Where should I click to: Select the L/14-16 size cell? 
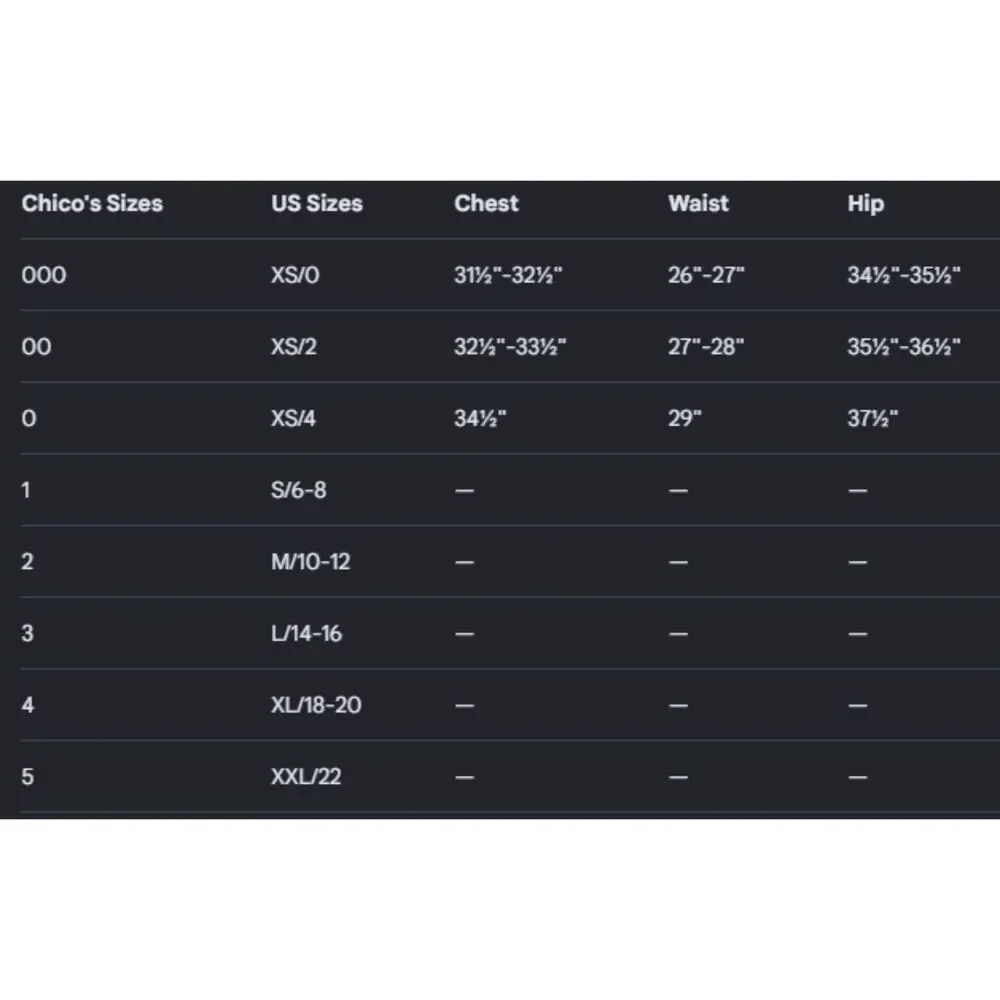click(x=306, y=634)
